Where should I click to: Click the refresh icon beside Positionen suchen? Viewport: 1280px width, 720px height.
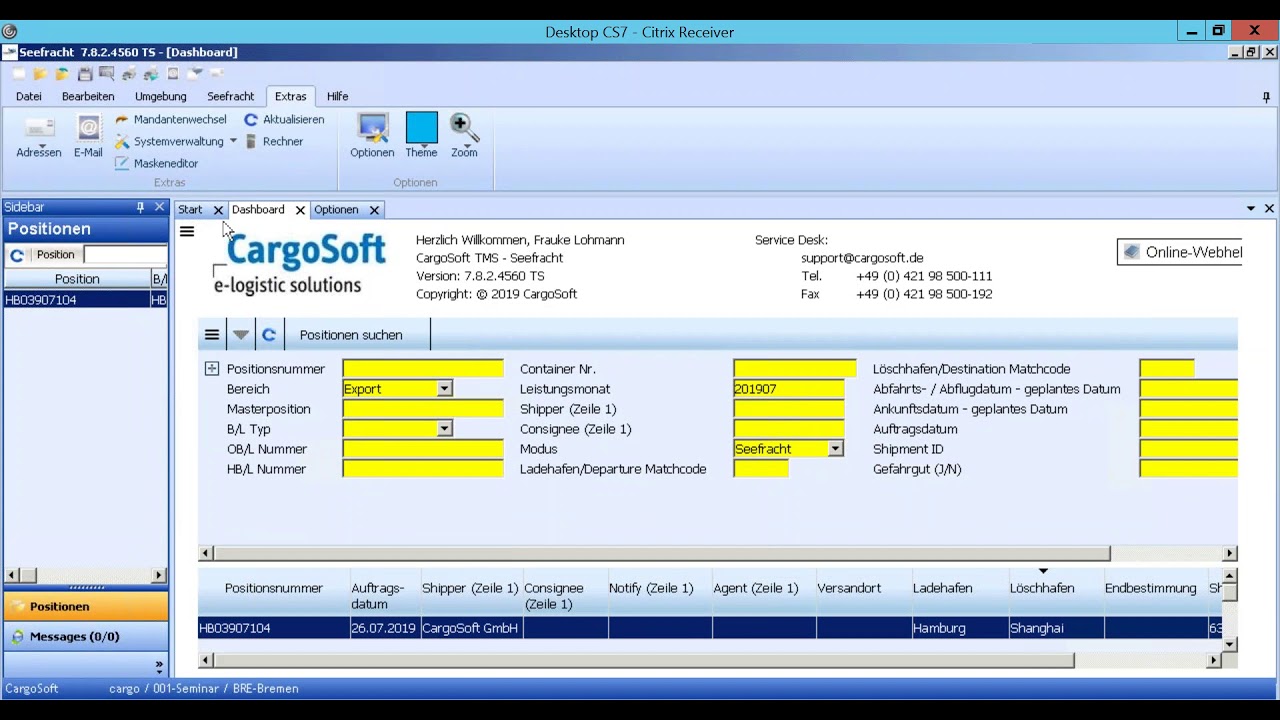(268, 335)
